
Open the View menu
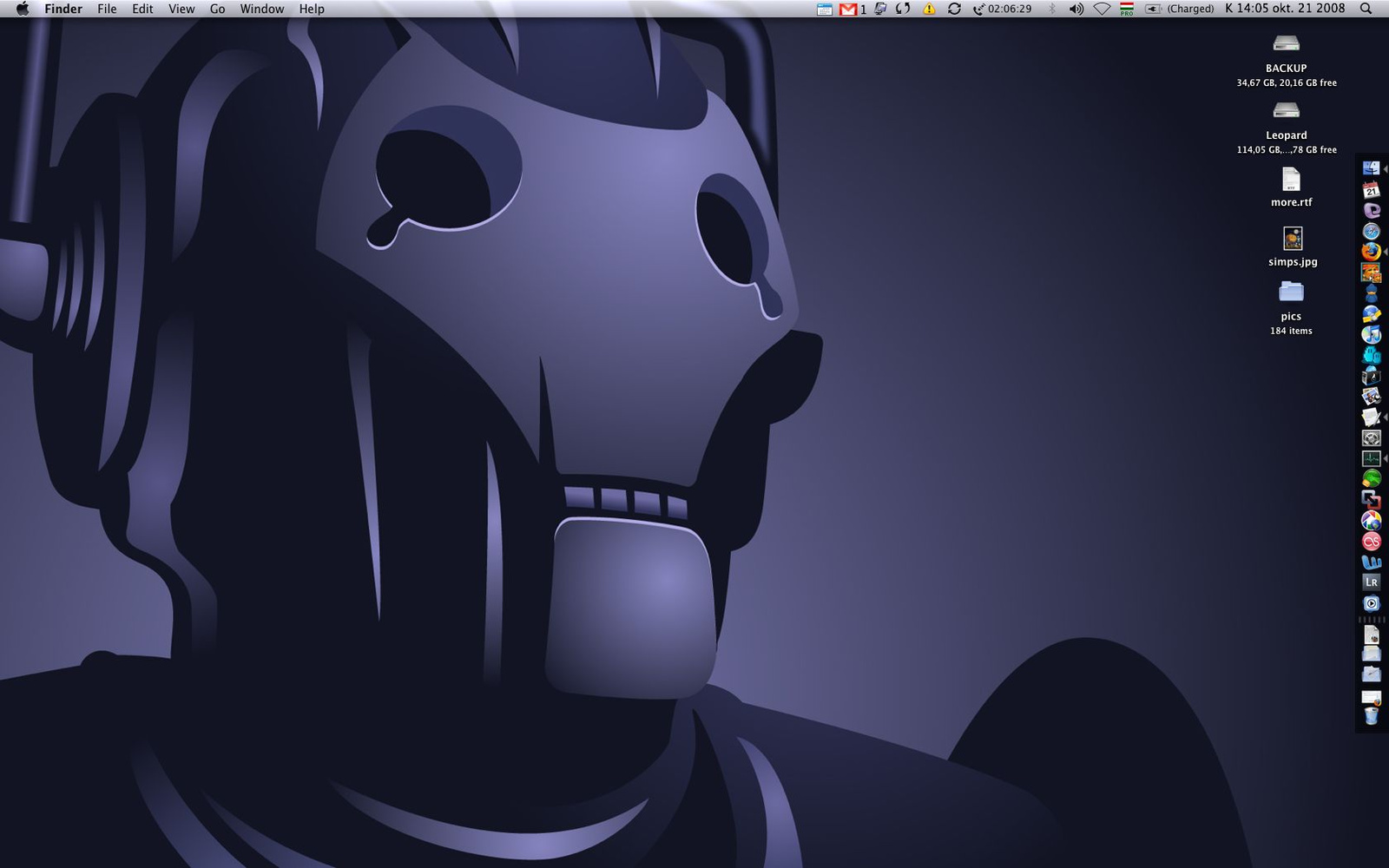tap(181, 9)
